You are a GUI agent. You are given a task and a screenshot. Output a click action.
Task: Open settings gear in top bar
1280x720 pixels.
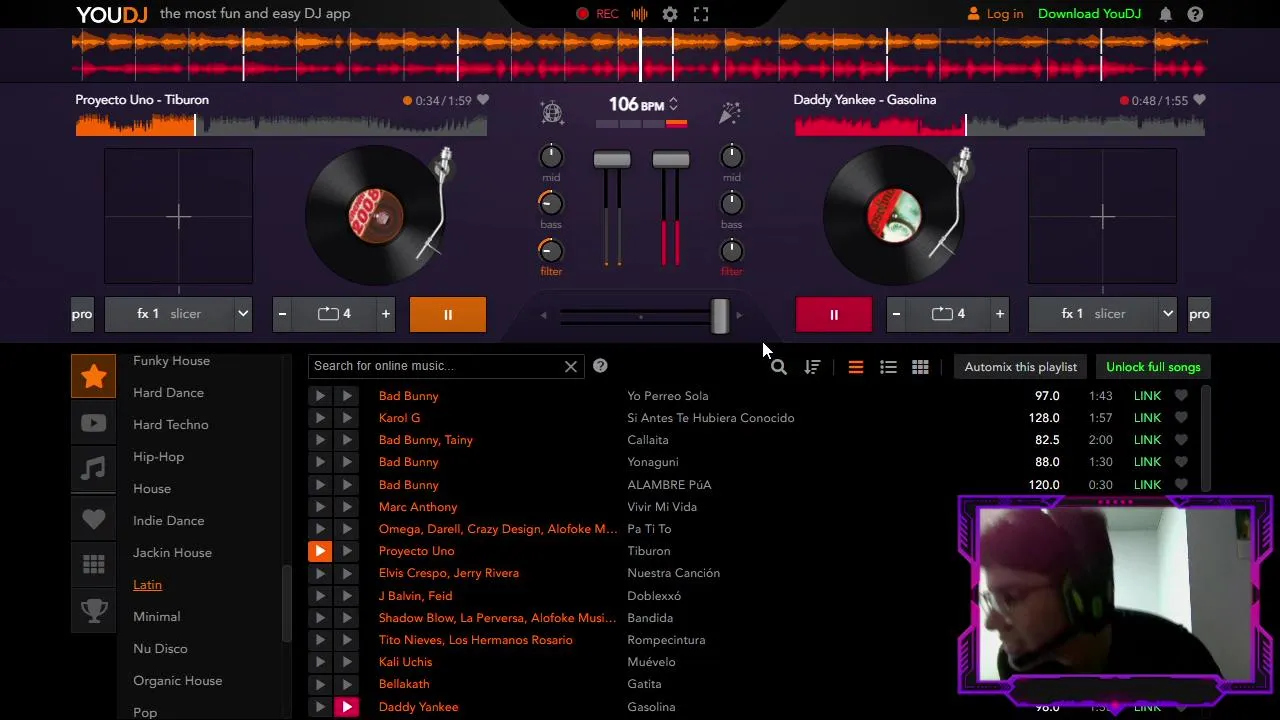pos(670,14)
